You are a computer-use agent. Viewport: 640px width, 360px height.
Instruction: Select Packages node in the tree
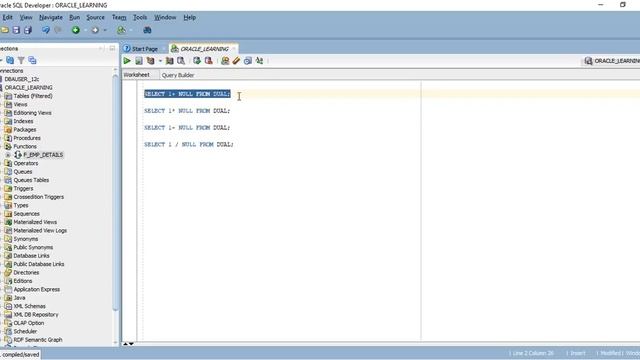tap(24, 129)
